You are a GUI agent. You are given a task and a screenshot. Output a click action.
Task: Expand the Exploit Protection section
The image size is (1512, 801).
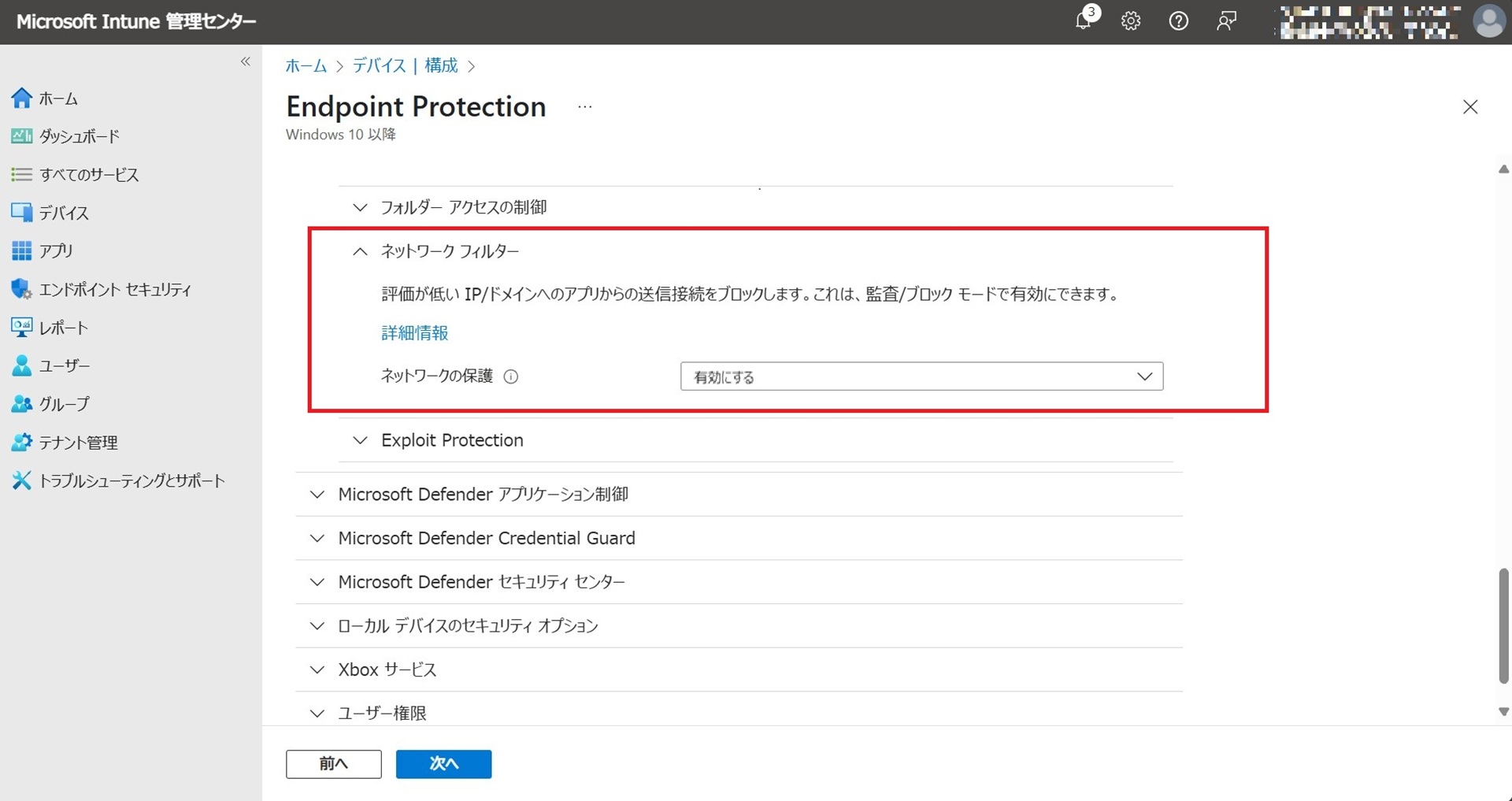pyautogui.click(x=360, y=440)
